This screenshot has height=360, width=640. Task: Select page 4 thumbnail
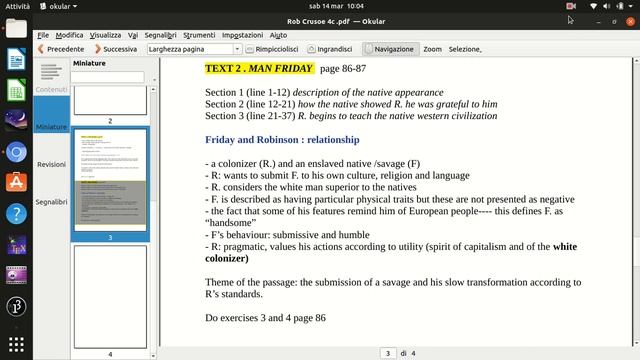[x=110, y=297]
